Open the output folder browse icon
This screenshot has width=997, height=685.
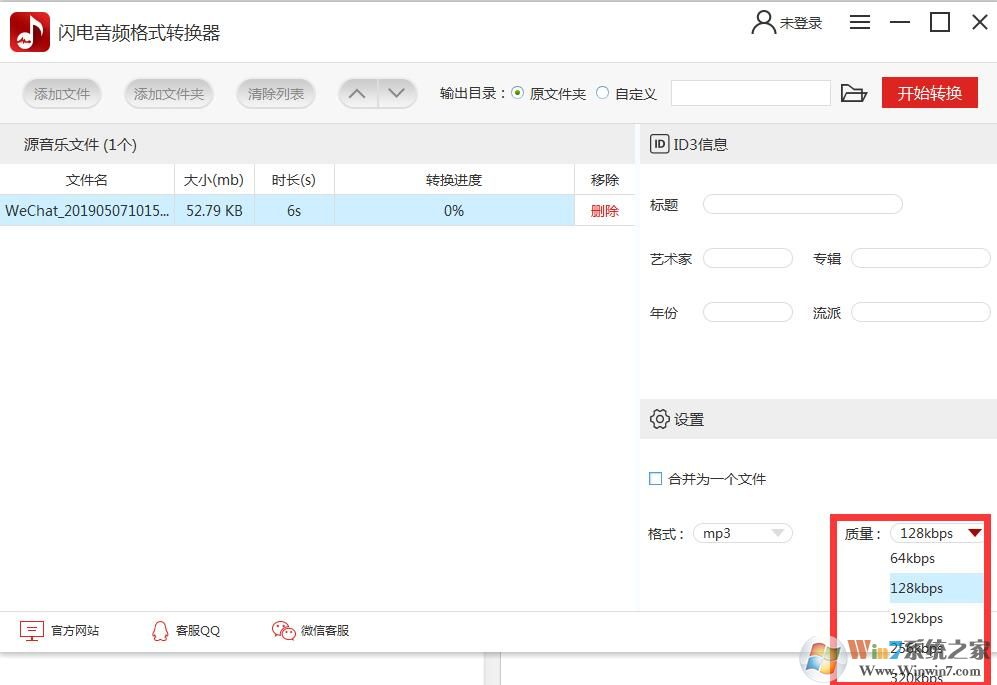(x=854, y=92)
